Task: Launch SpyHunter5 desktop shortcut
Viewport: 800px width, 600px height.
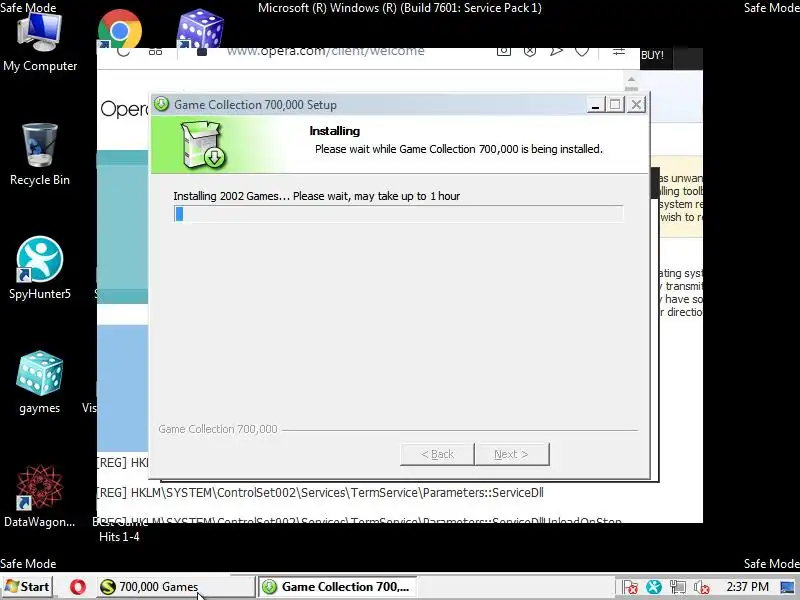Action: click(x=40, y=269)
